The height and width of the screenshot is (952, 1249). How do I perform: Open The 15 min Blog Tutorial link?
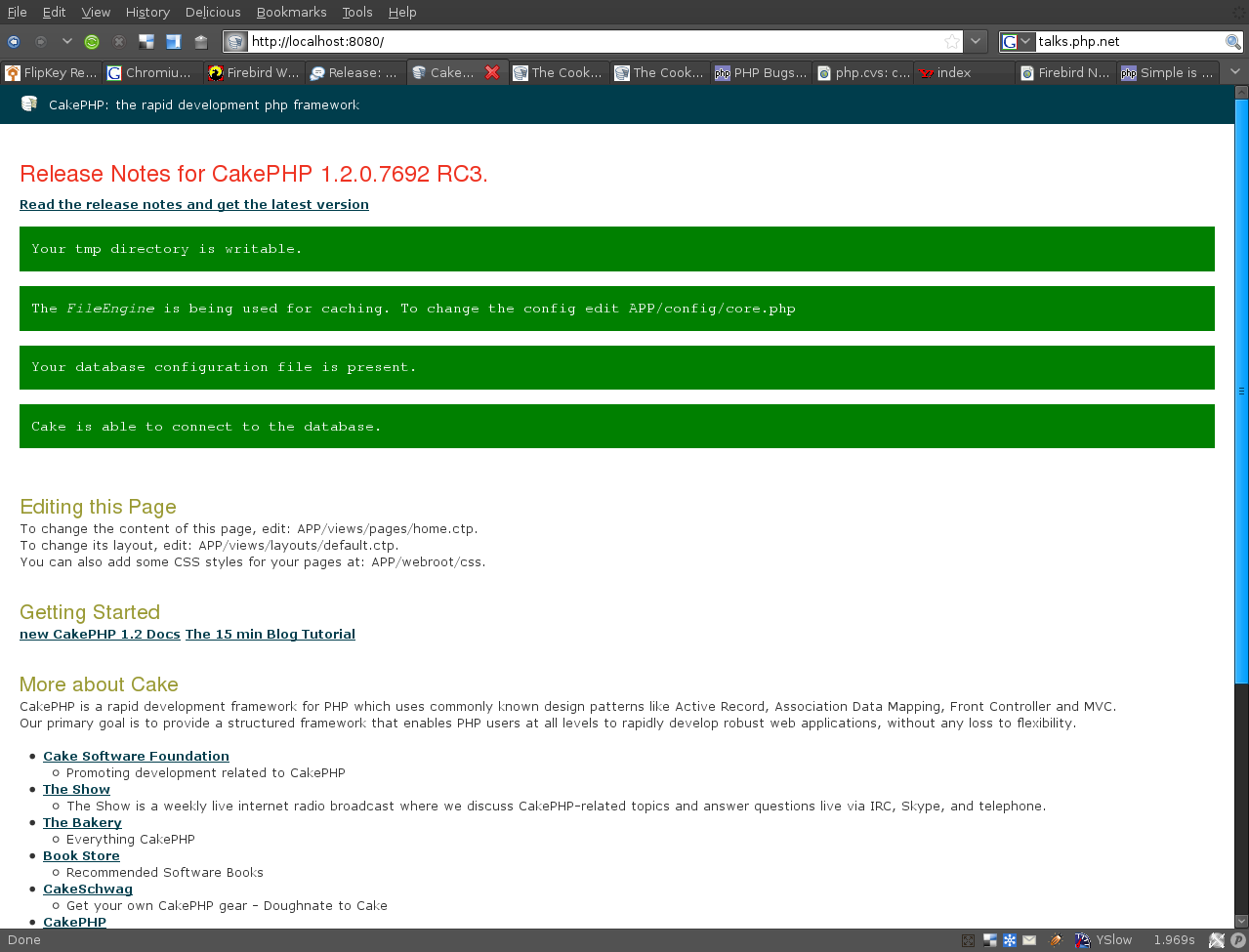(x=271, y=634)
